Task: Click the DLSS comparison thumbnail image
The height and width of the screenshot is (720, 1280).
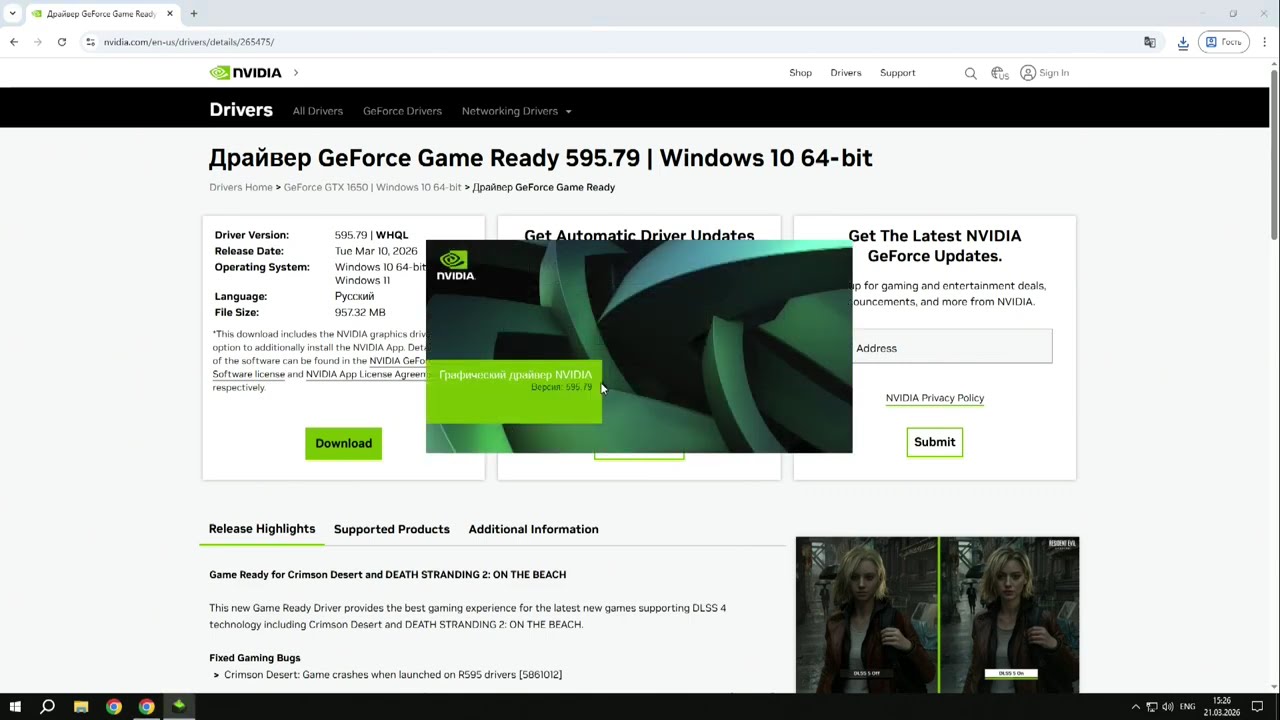Action: tap(937, 614)
